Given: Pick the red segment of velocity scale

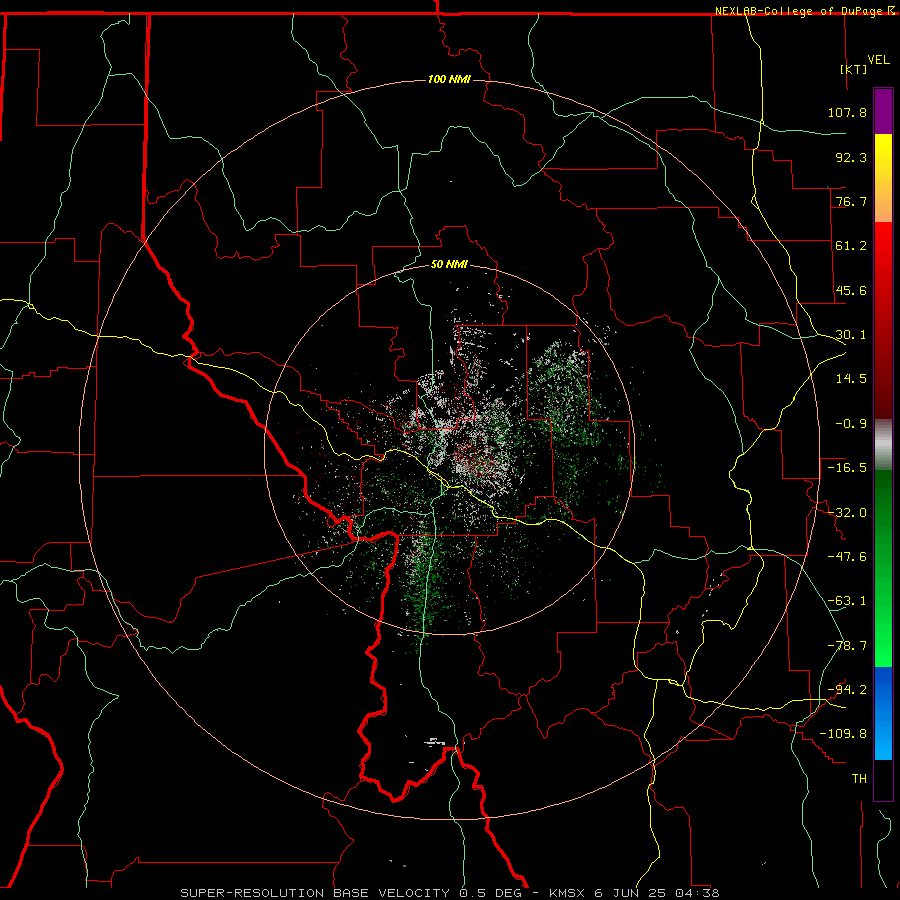Looking at the screenshot, I should pos(883,320).
